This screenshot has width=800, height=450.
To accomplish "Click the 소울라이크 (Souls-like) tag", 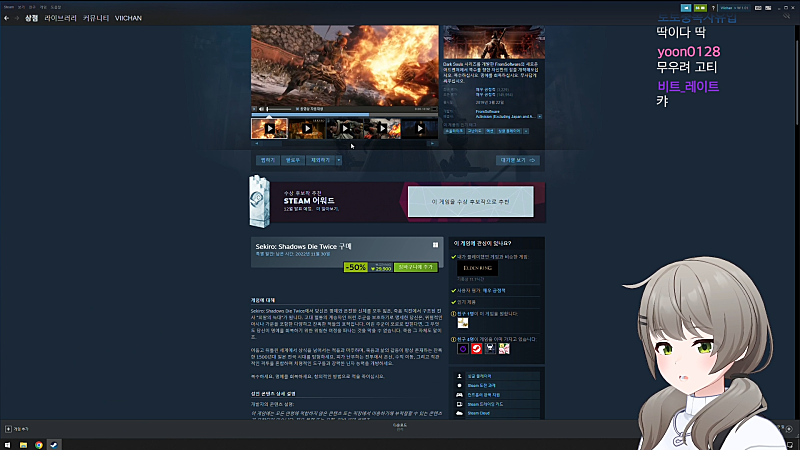I will [454, 131].
